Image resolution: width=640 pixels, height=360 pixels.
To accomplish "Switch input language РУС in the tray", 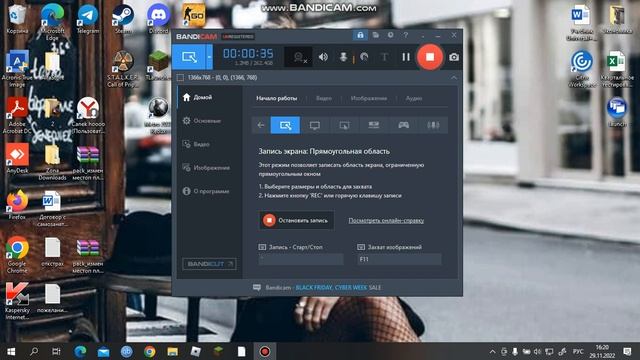I will tap(578, 351).
